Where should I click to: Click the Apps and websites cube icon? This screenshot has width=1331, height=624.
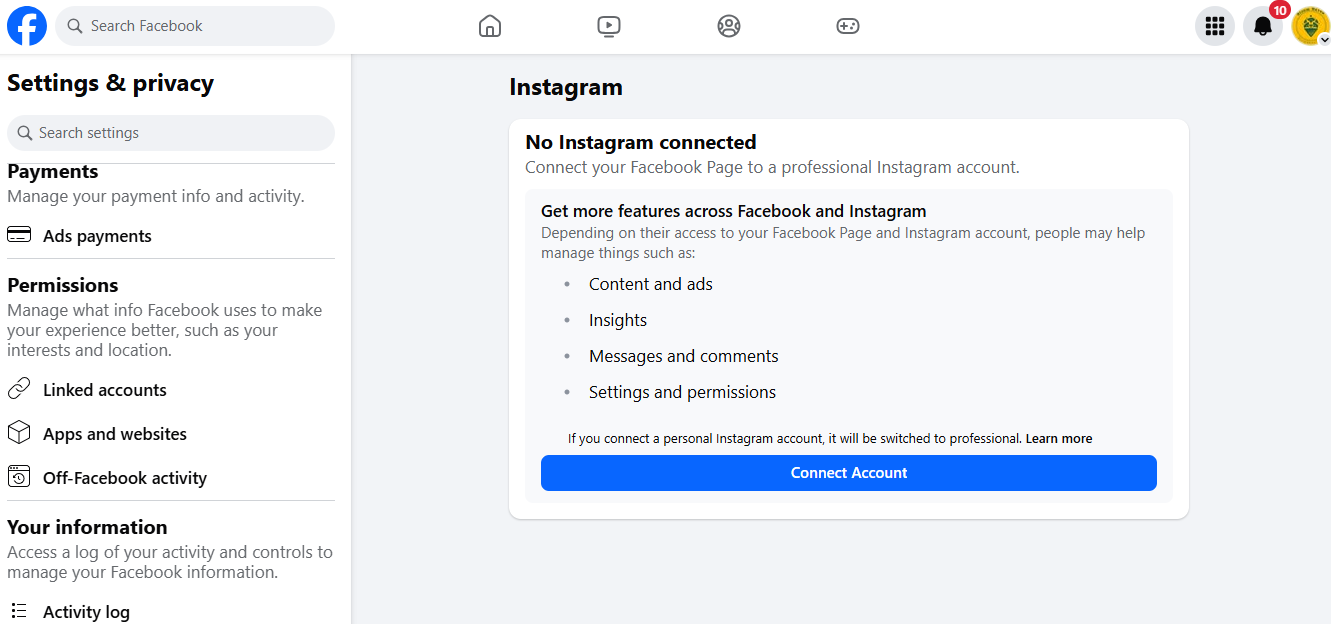pos(19,433)
